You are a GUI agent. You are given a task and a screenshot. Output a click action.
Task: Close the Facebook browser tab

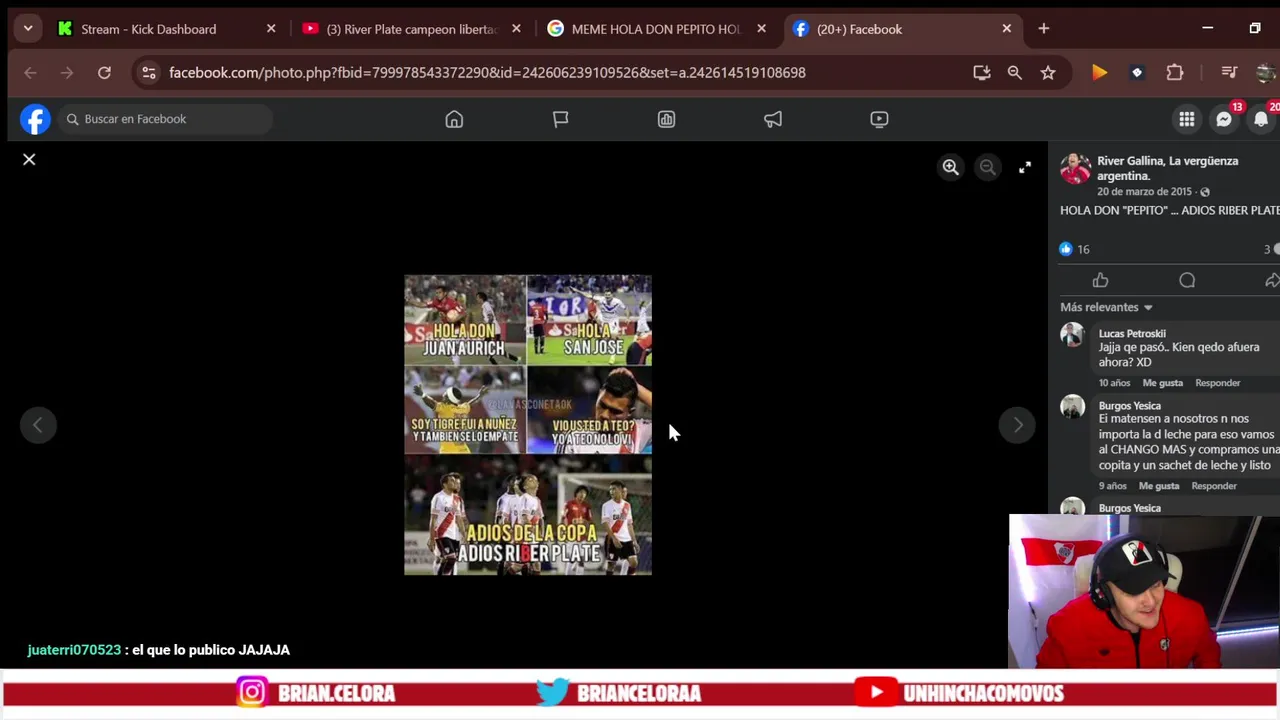point(1006,29)
